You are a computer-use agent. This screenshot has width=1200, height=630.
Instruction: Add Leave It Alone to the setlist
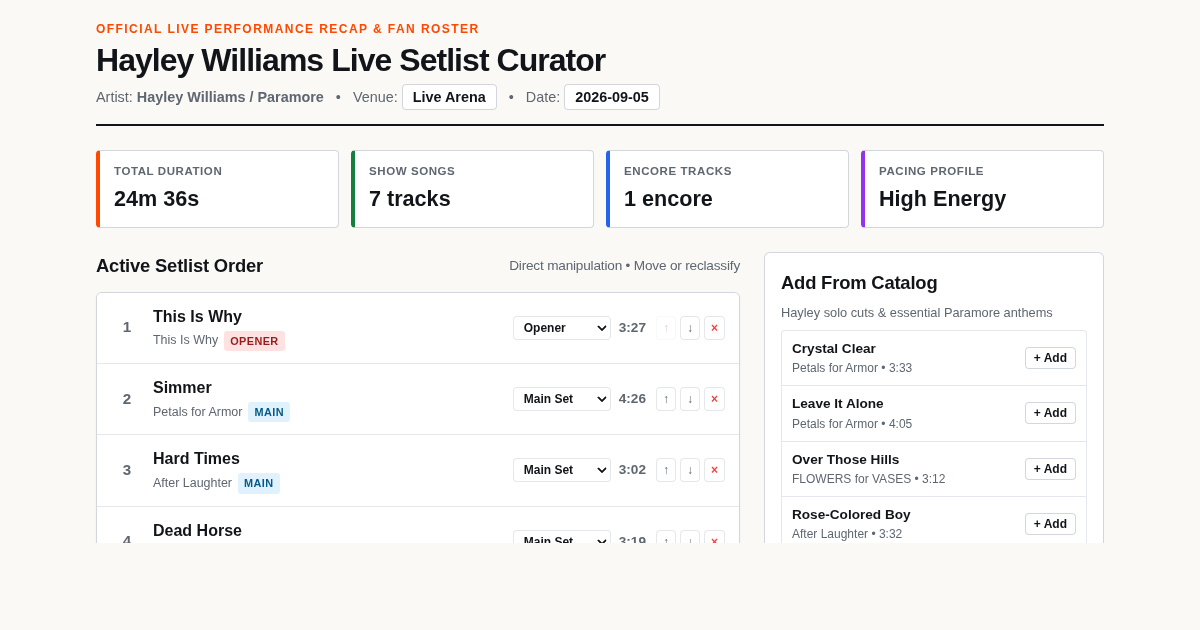(1050, 413)
